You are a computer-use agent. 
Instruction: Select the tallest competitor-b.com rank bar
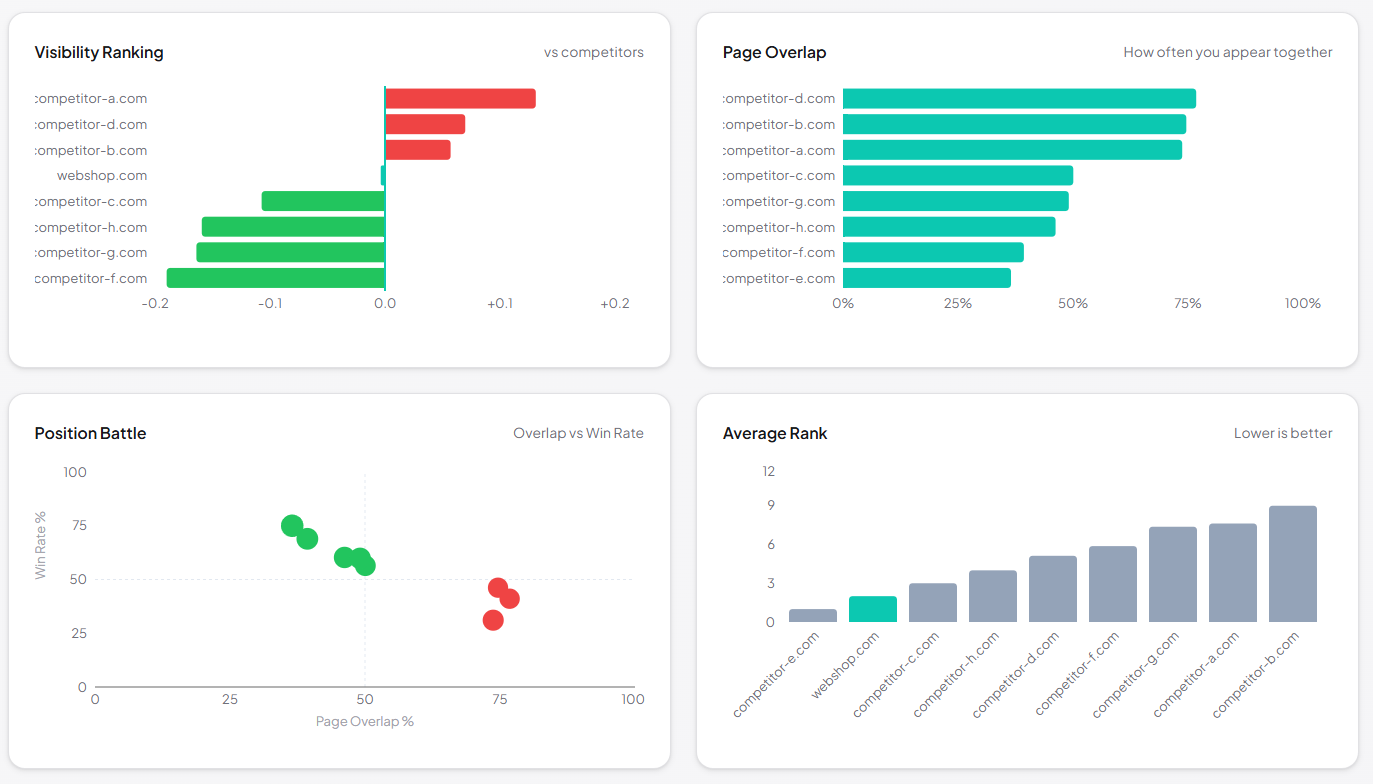click(1293, 562)
